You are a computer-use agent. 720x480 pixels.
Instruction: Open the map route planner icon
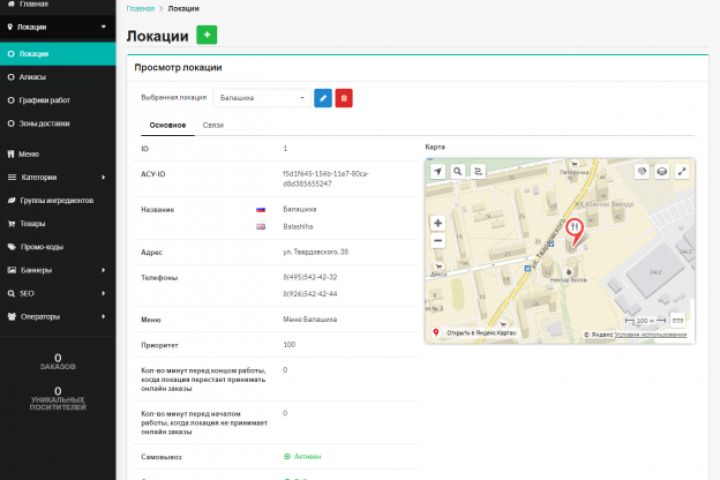[x=478, y=172]
